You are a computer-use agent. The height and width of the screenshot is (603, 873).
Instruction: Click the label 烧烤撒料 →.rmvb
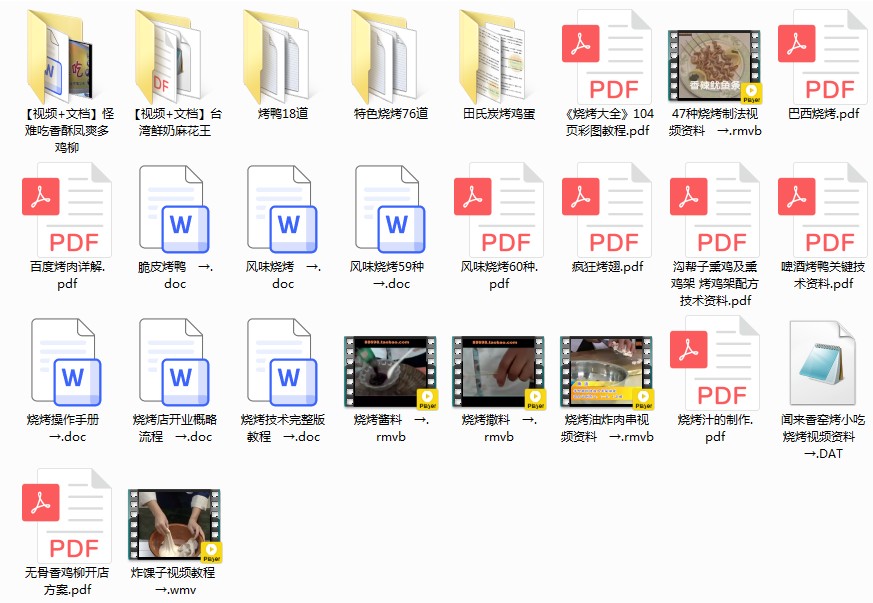pyautogui.click(x=499, y=428)
